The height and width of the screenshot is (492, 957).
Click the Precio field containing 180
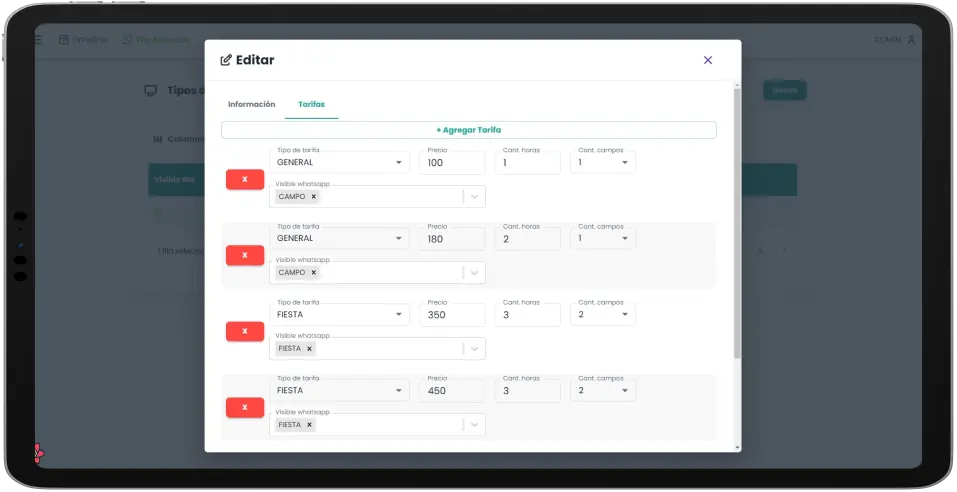pos(451,238)
